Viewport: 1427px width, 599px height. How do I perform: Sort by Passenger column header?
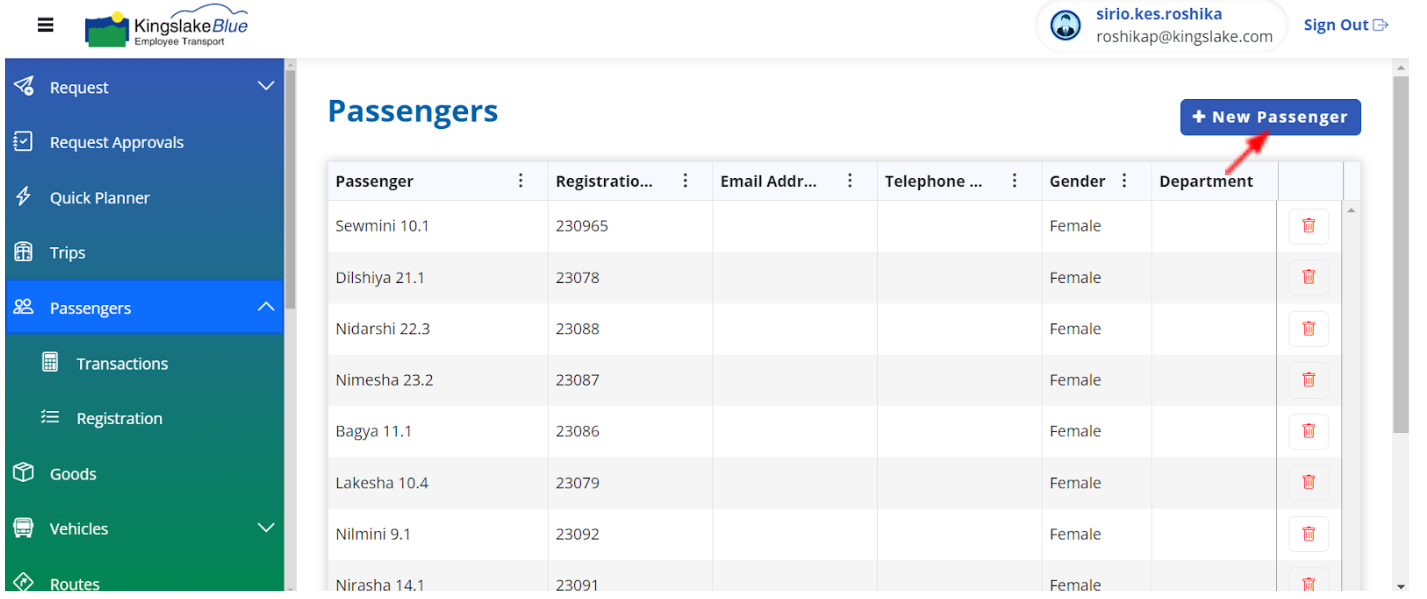click(374, 181)
